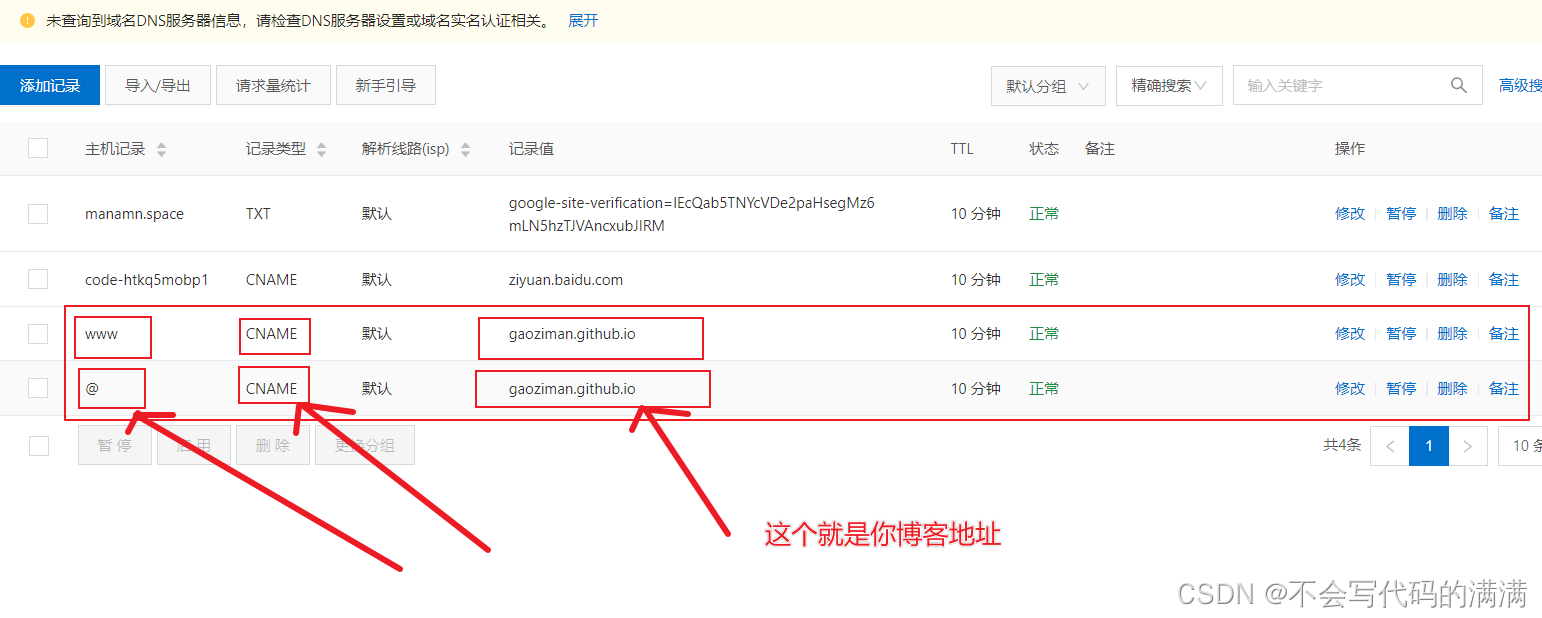The width and height of the screenshot is (1542, 618).
Task: Click 备注 for the www record
Action: click(1504, 334)
